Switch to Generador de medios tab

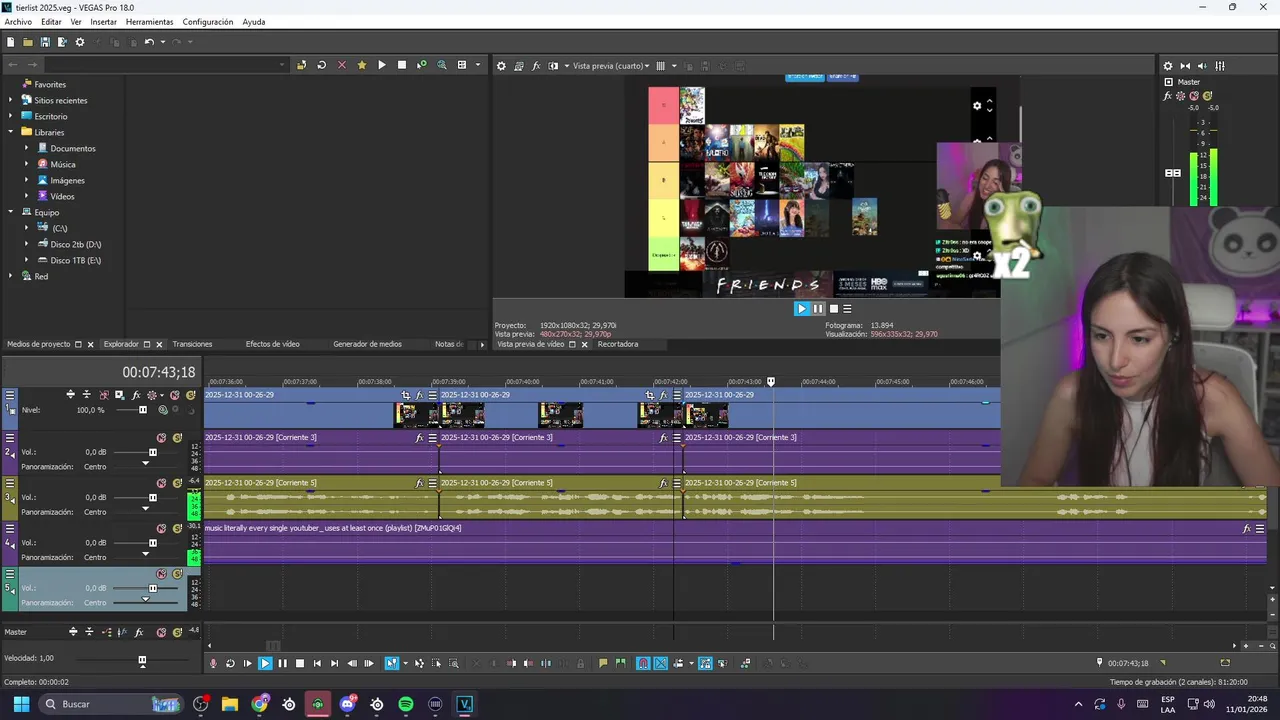367,344
